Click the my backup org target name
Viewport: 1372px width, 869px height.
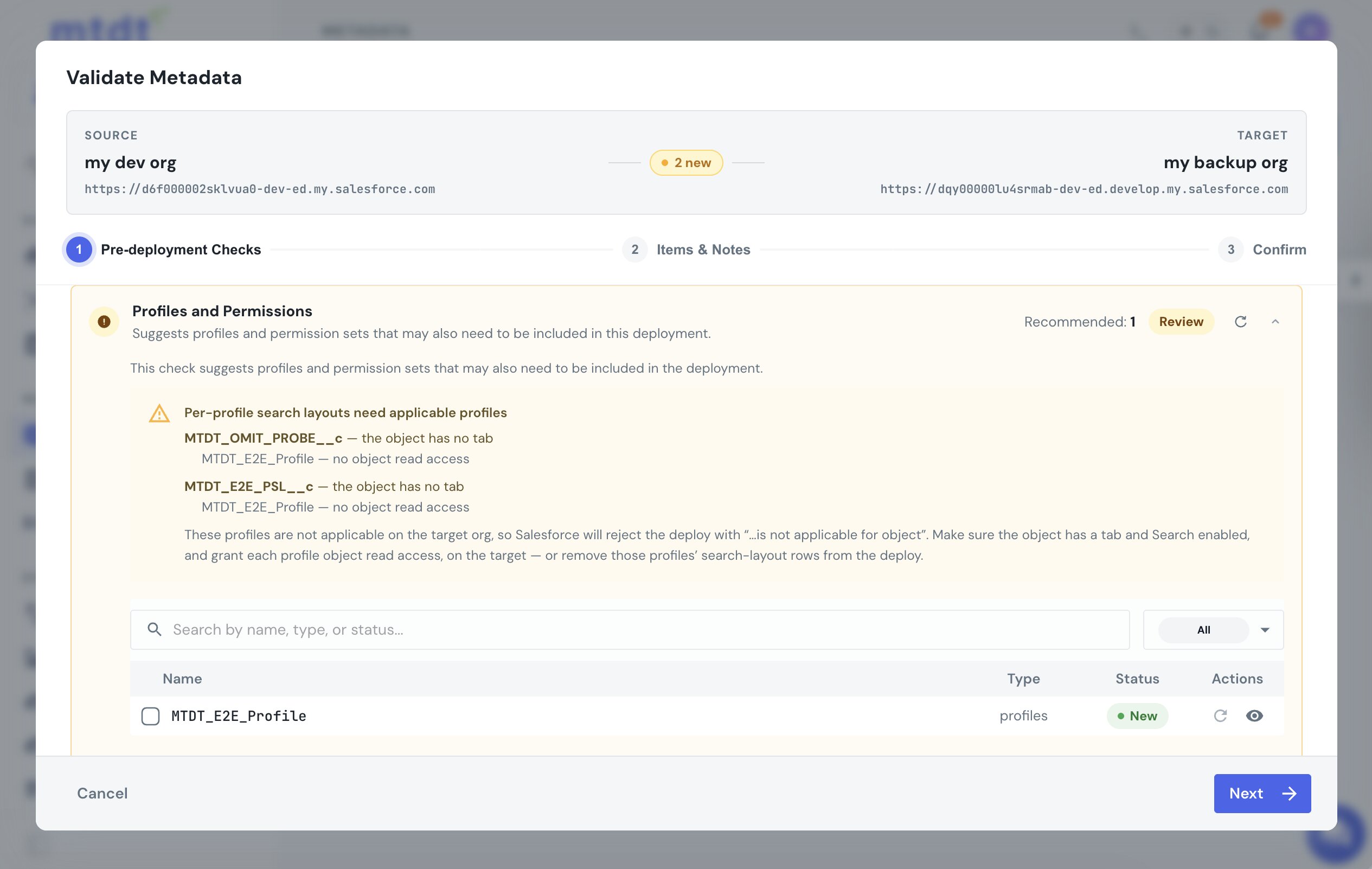coord(1226,163)
